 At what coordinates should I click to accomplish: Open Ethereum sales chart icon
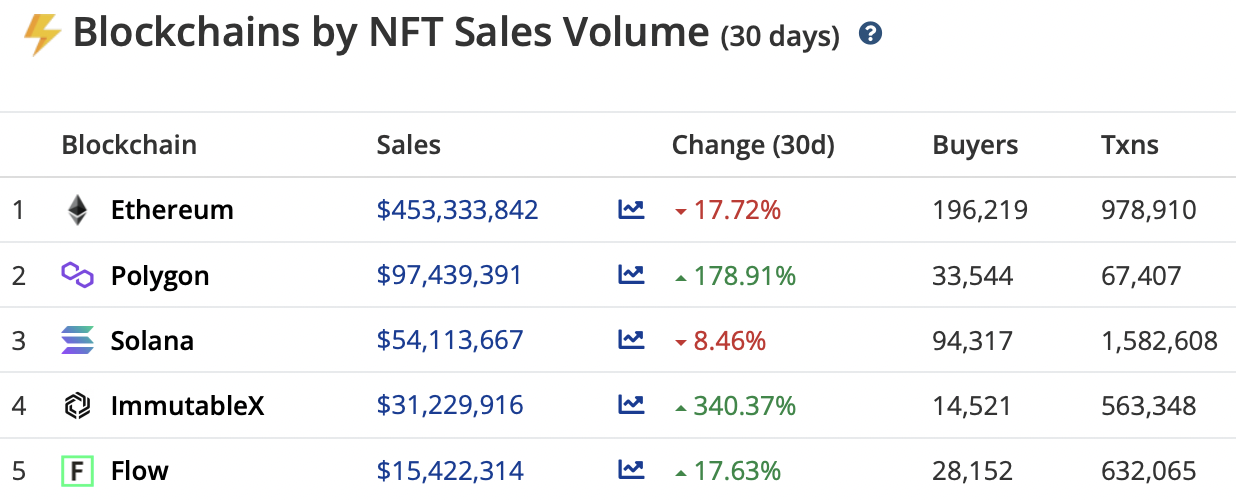(631, 210)
